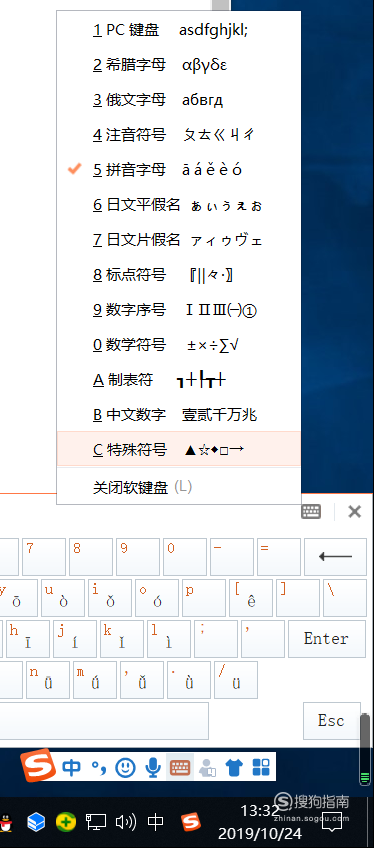
Task: Open the Sogou account login icon
Action: [207, 767]
